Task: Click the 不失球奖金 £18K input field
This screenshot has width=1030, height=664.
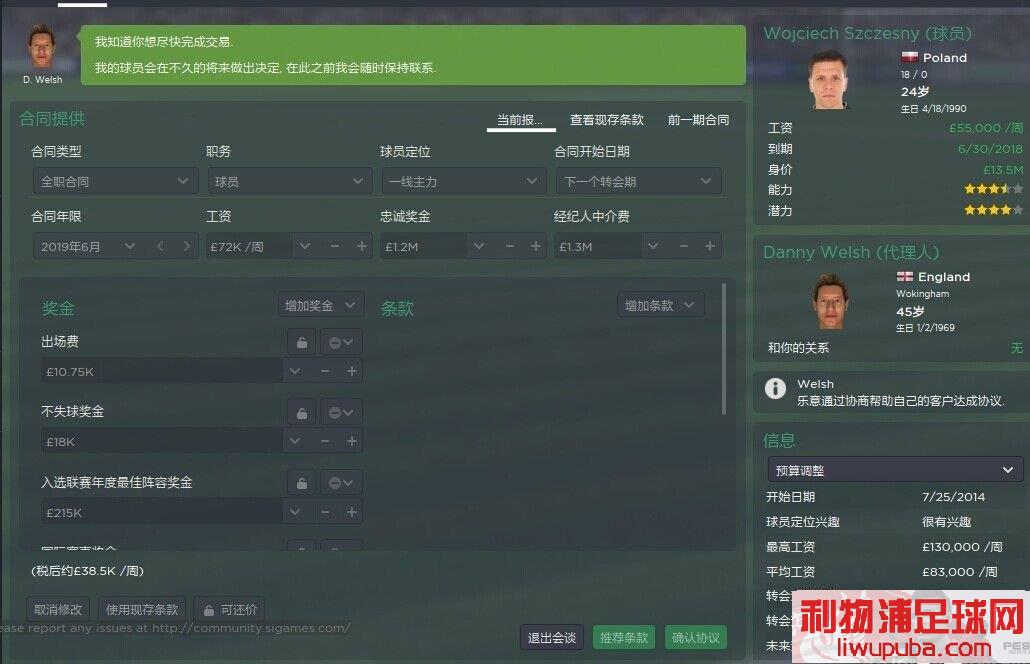Action: 161,441
